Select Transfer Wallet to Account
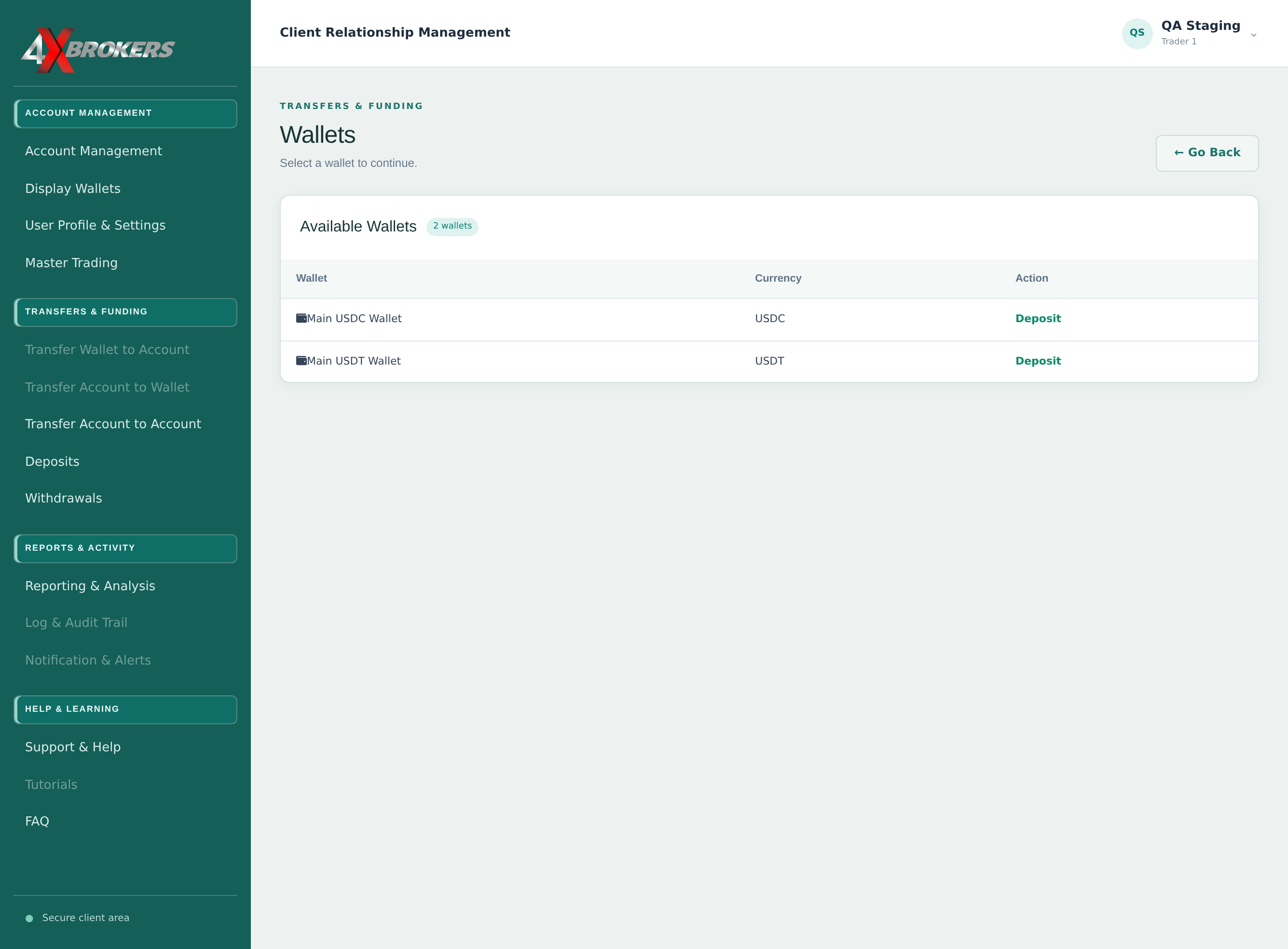The image size is (1288, 949). click(107, 350)
